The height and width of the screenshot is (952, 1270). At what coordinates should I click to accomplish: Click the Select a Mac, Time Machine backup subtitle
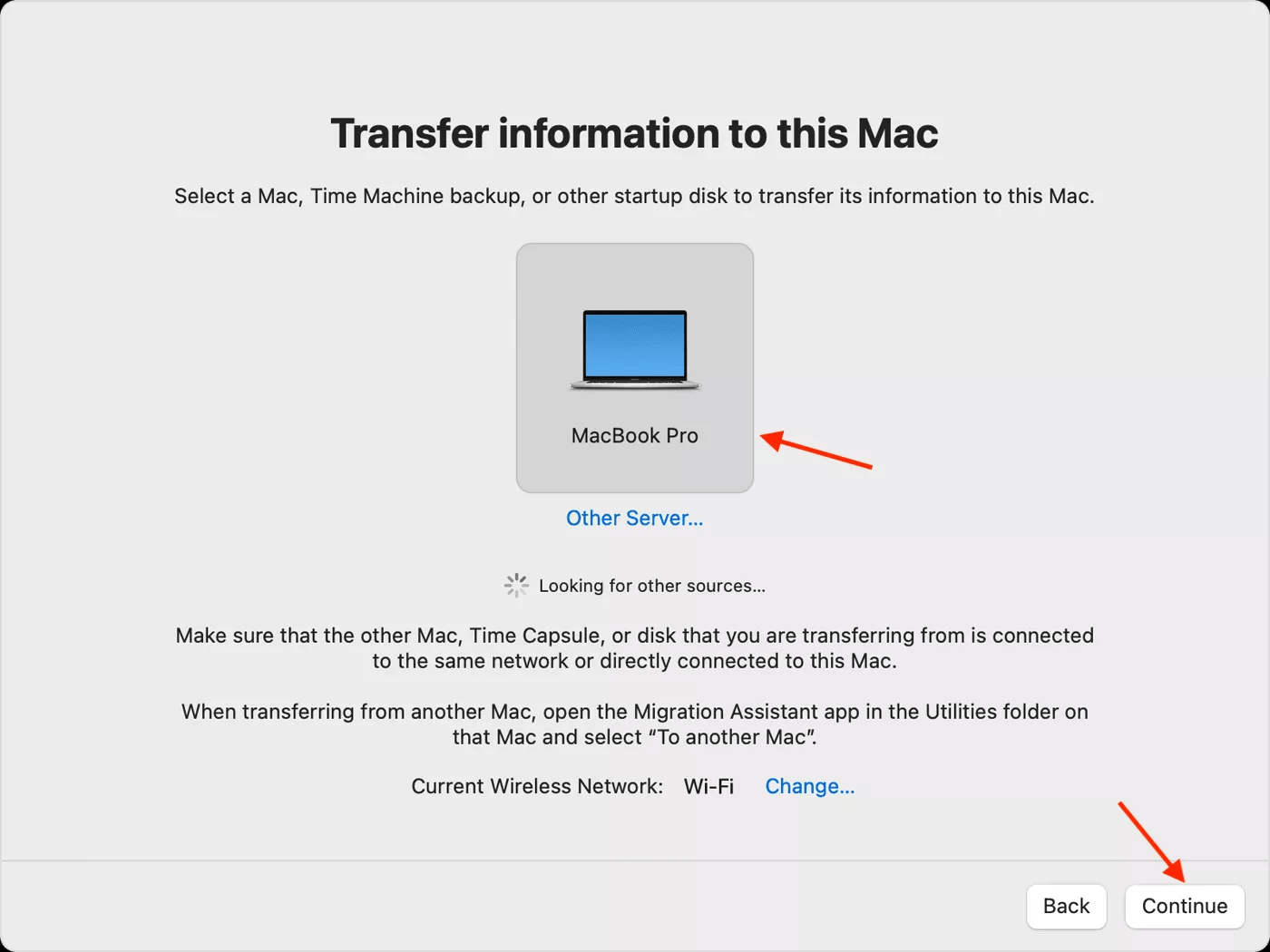[635, 196]
